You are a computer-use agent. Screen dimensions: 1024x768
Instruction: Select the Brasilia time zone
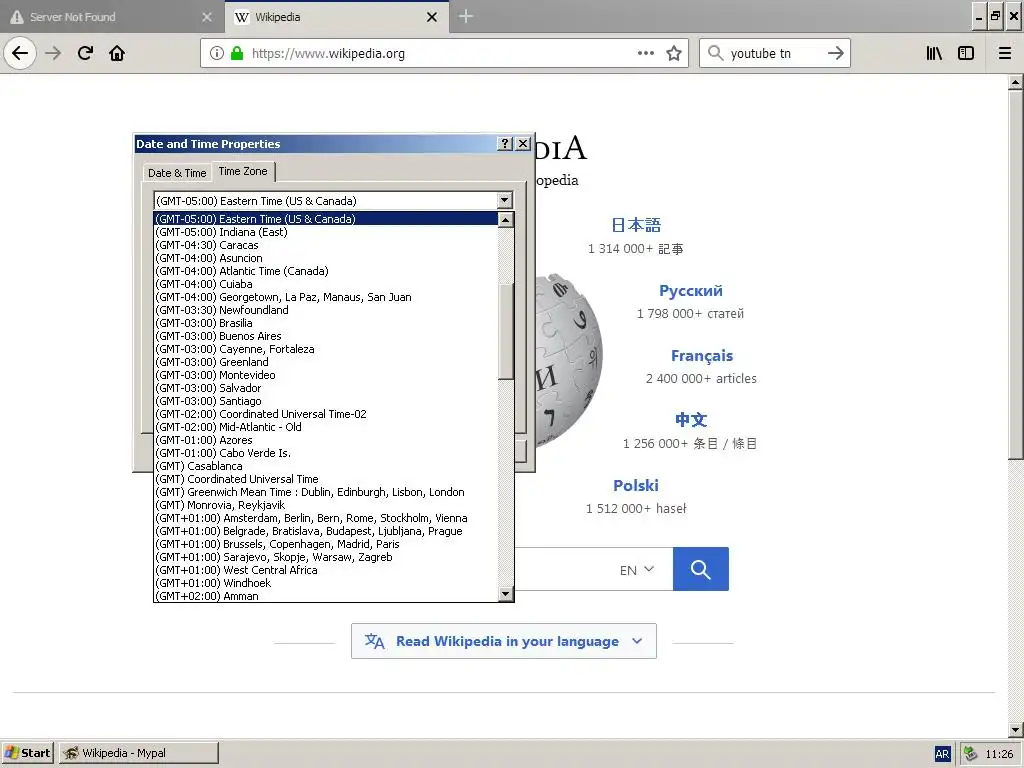point(326,323)
